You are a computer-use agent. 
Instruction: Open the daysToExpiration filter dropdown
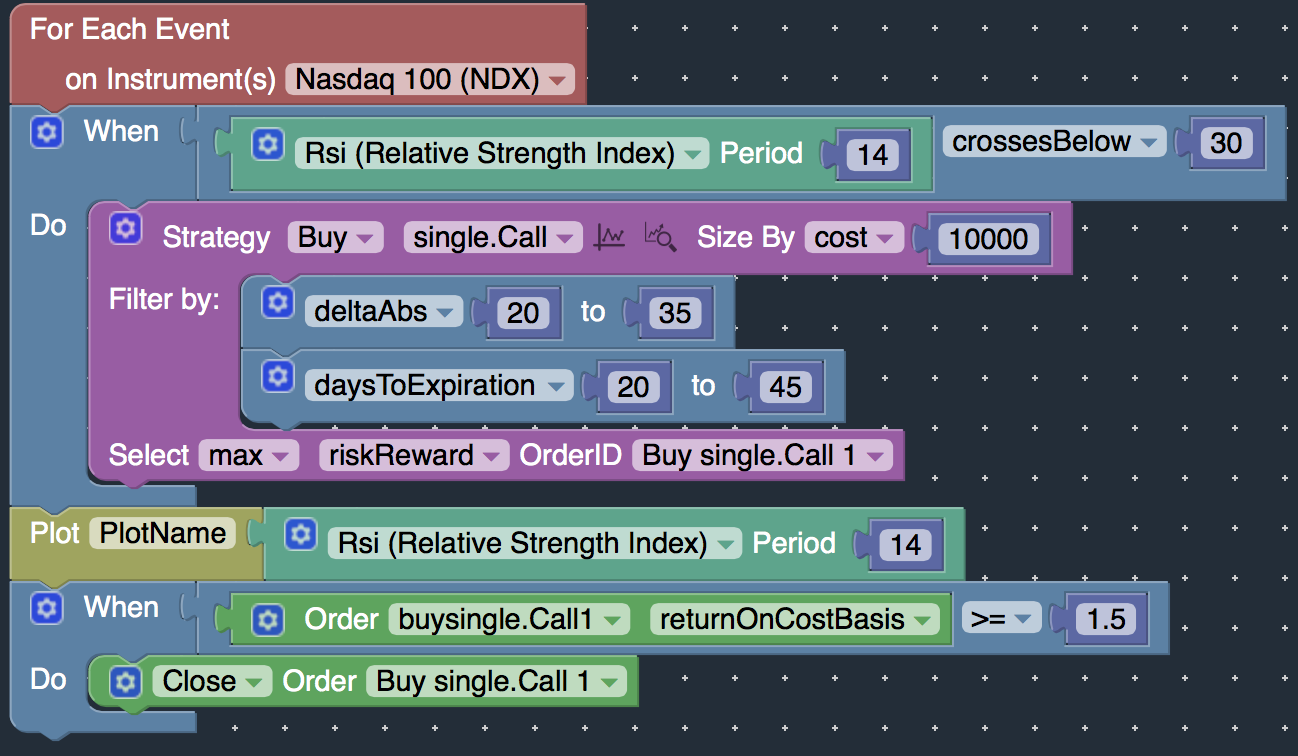coord(439,385)
